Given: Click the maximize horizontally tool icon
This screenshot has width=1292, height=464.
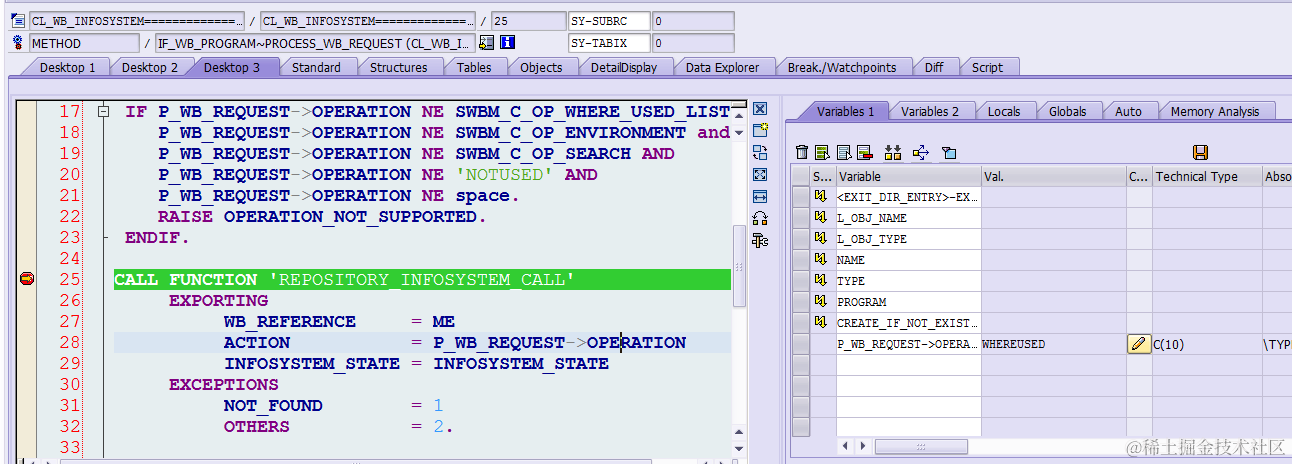Looking at the screenshot, I should point(760,197).
